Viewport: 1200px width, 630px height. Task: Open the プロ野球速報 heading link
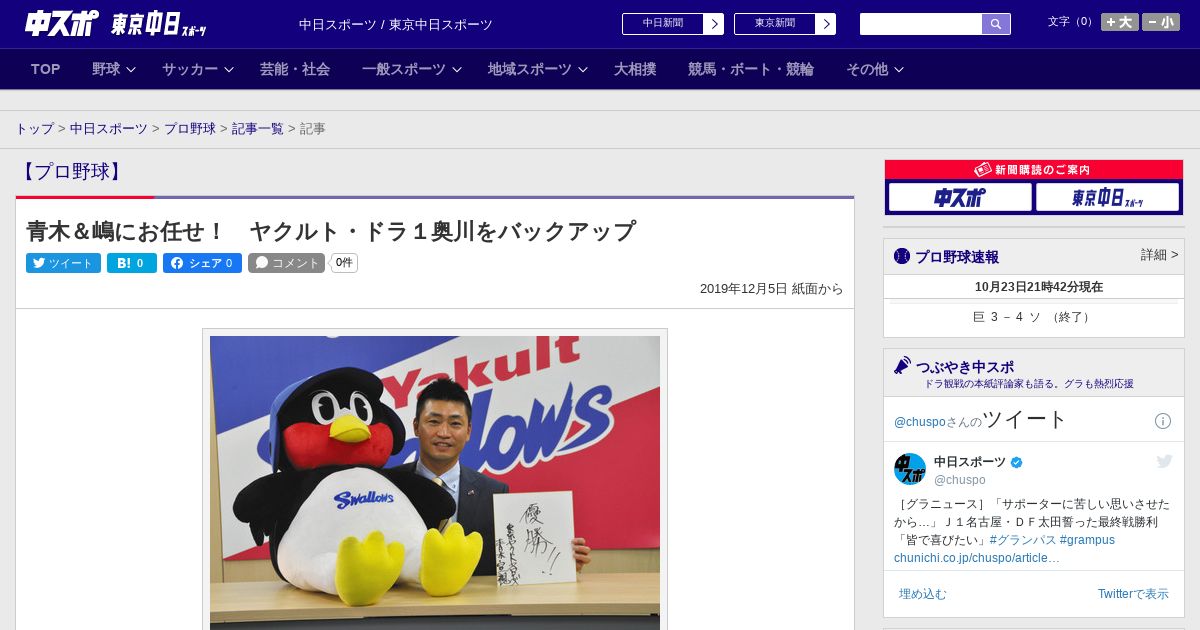(x=956, y=257)
